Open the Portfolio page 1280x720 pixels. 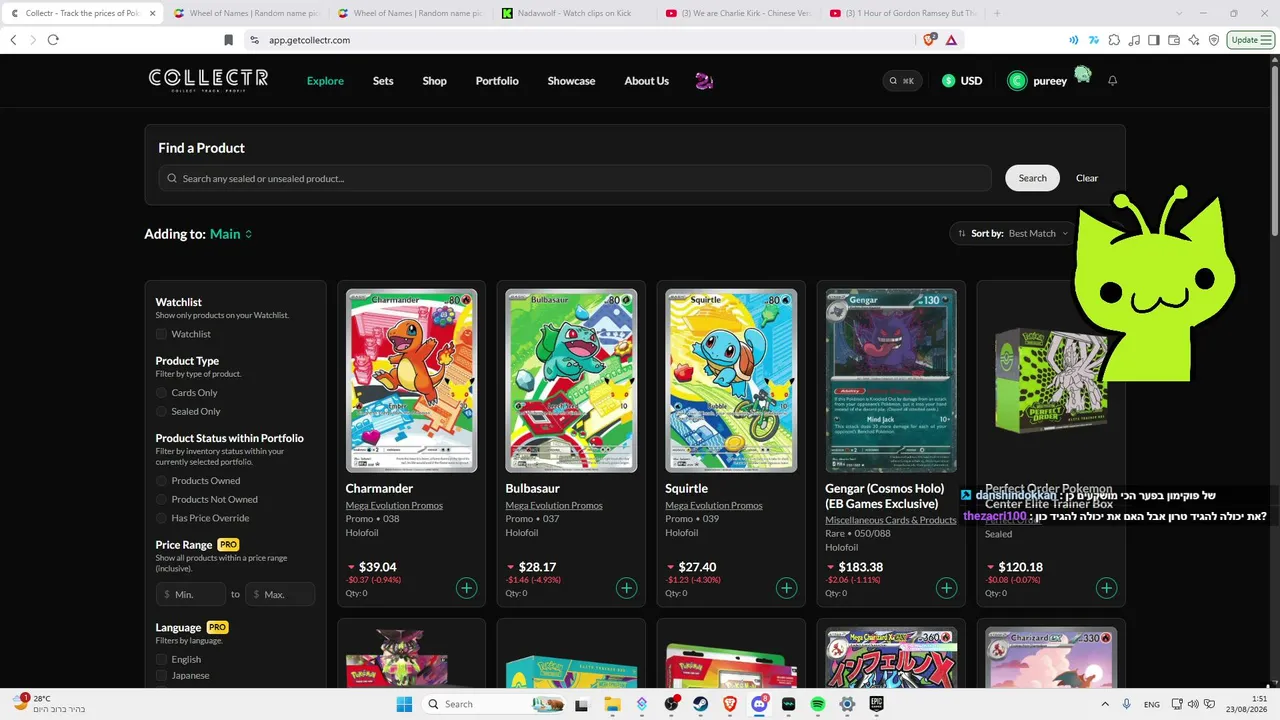click(497, 81)
